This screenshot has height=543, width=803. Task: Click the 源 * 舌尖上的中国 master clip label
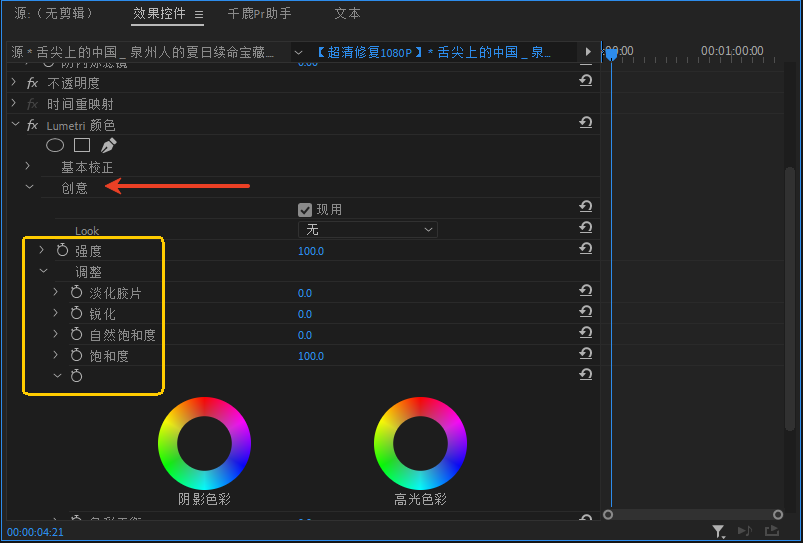[142, 52]
